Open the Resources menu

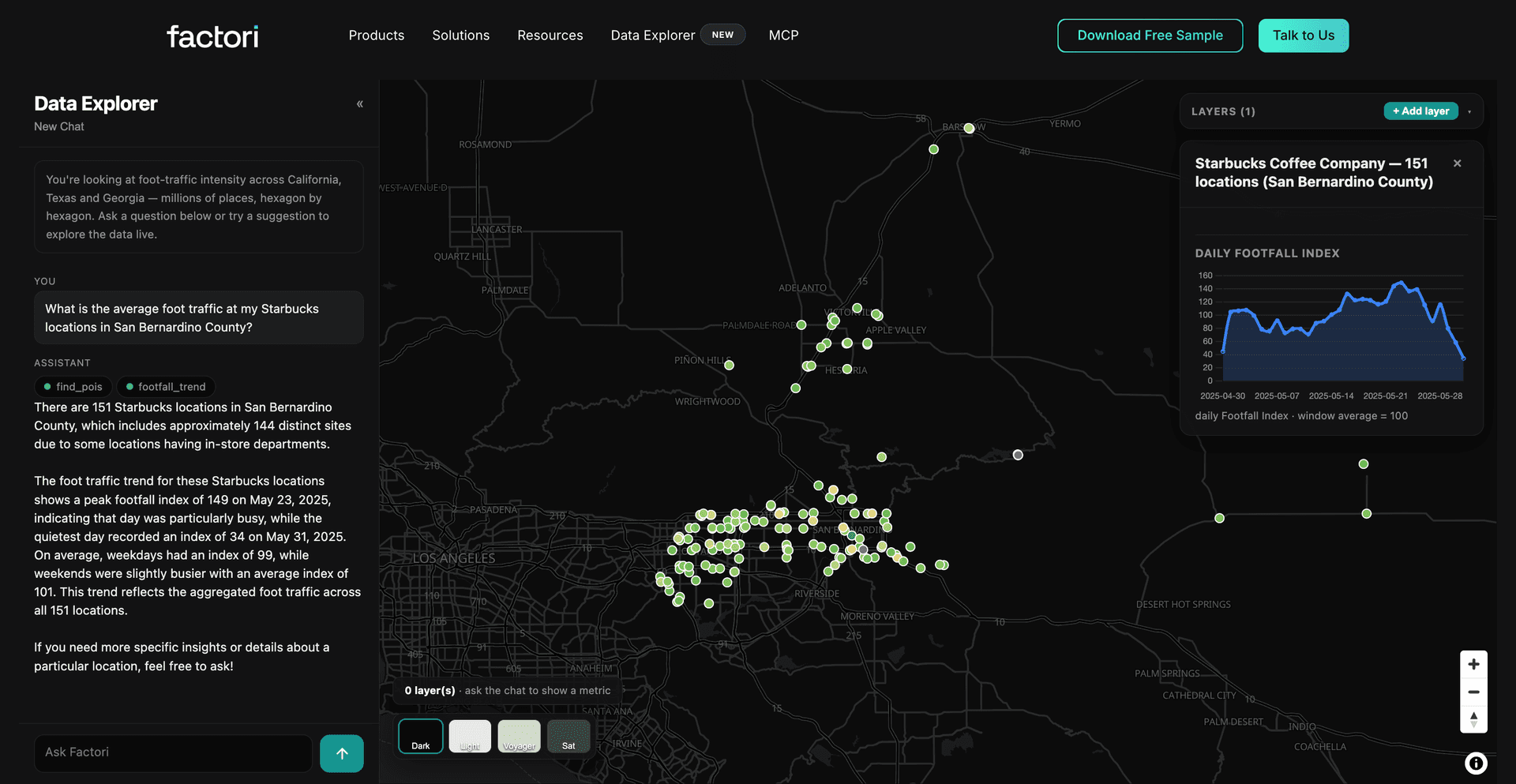pos(550,36)
